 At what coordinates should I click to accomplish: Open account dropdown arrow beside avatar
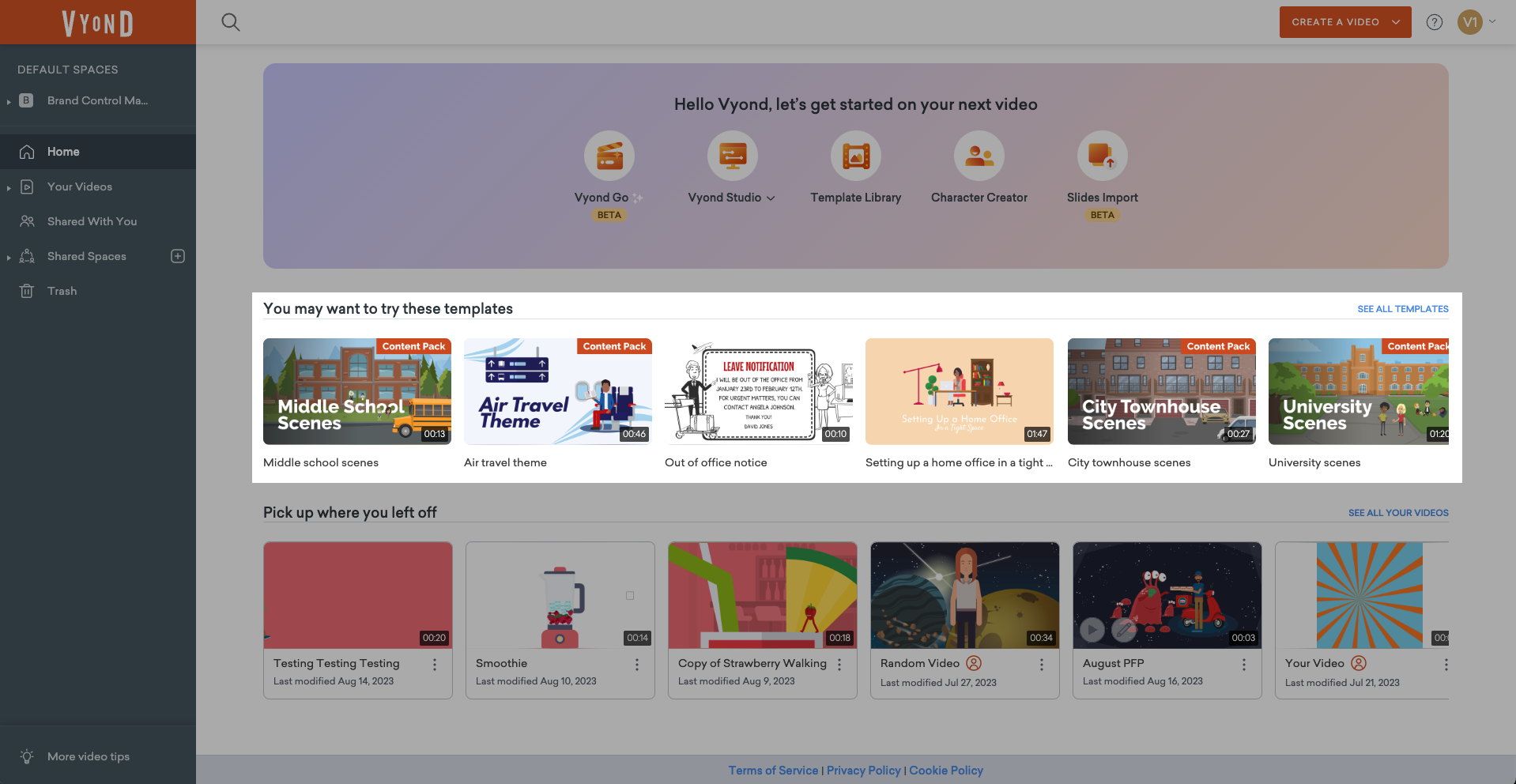coord(1492,22)
